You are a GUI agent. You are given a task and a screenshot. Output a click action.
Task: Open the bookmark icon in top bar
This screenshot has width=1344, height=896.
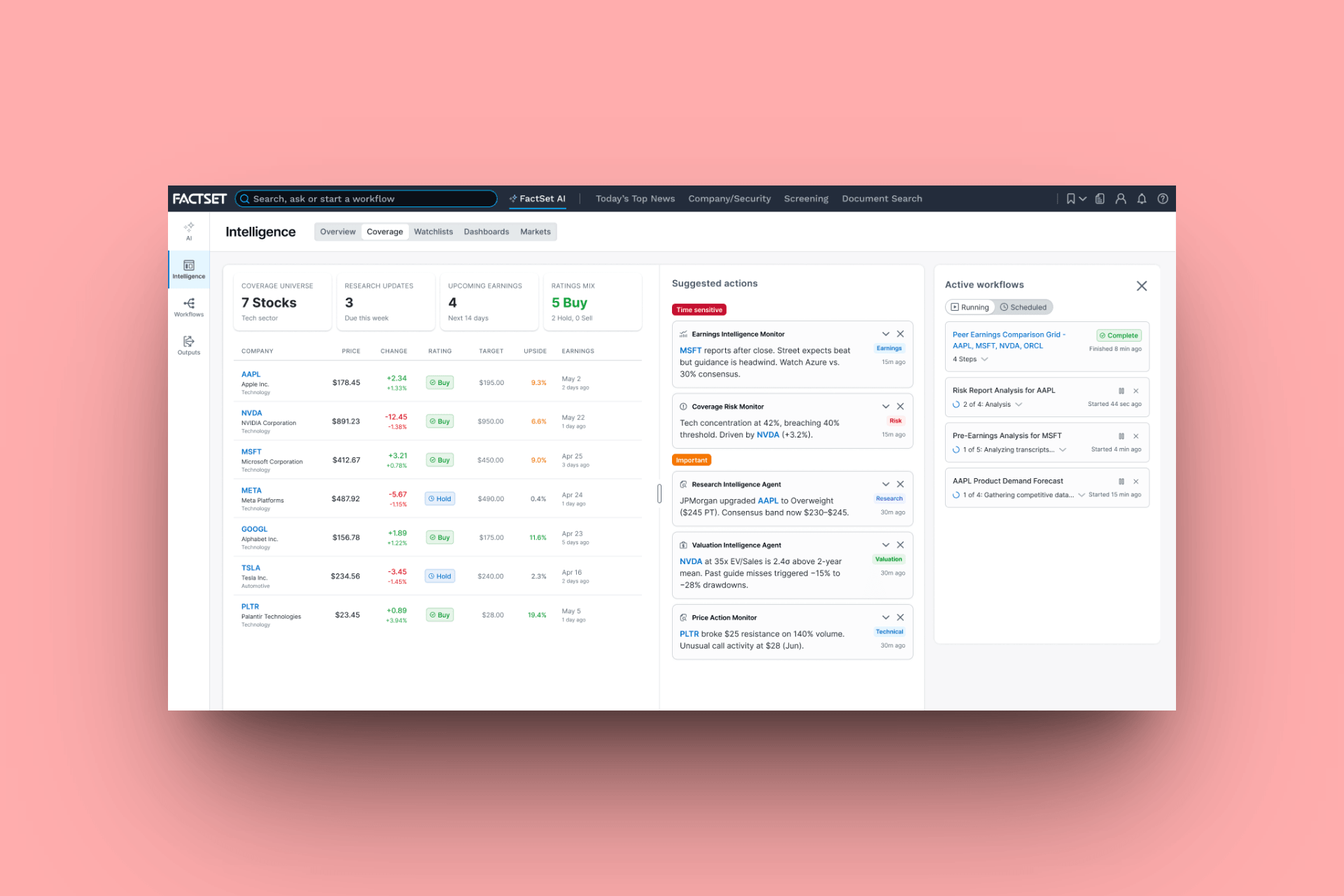[1070, 199]
